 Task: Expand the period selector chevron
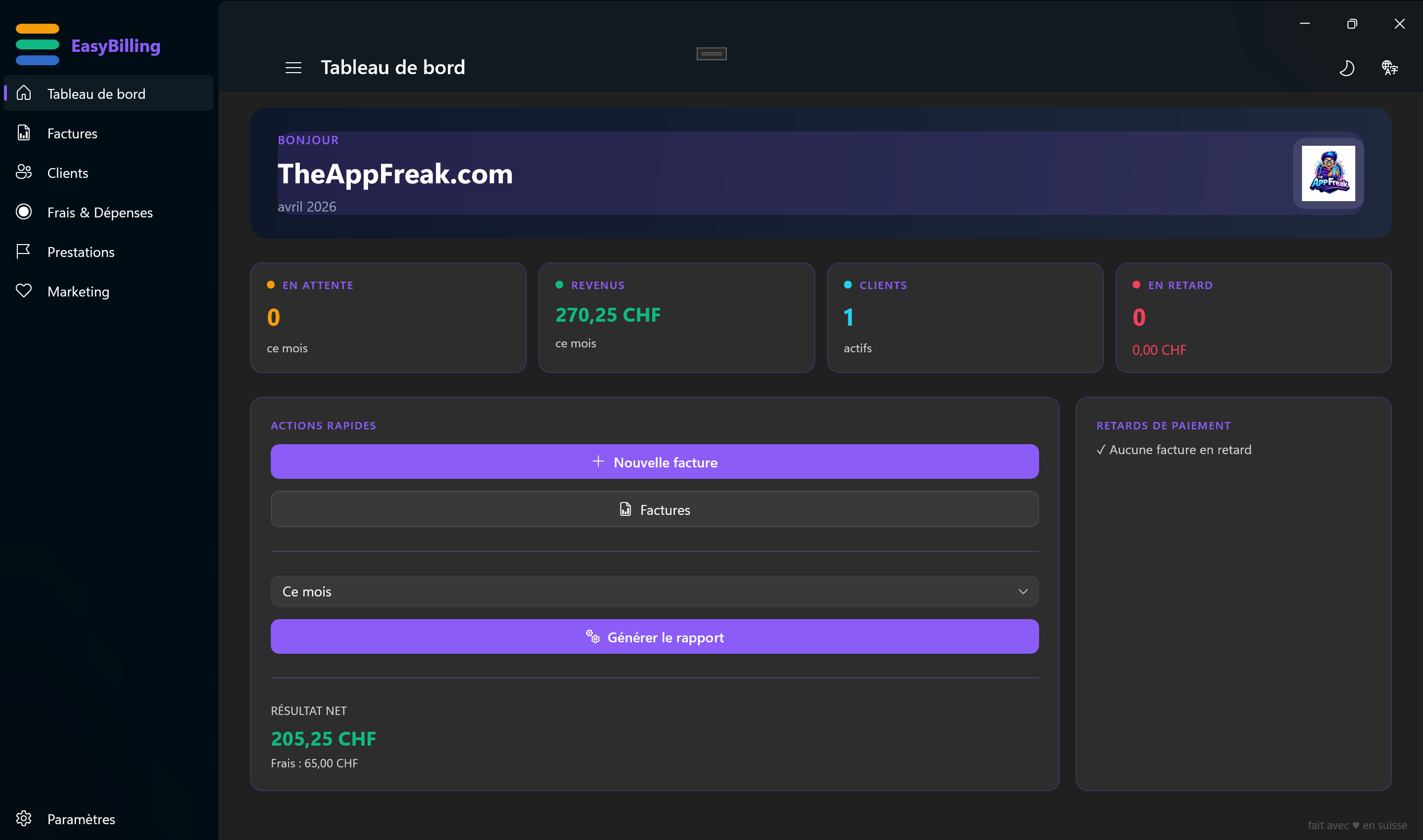coord(1023,591)
